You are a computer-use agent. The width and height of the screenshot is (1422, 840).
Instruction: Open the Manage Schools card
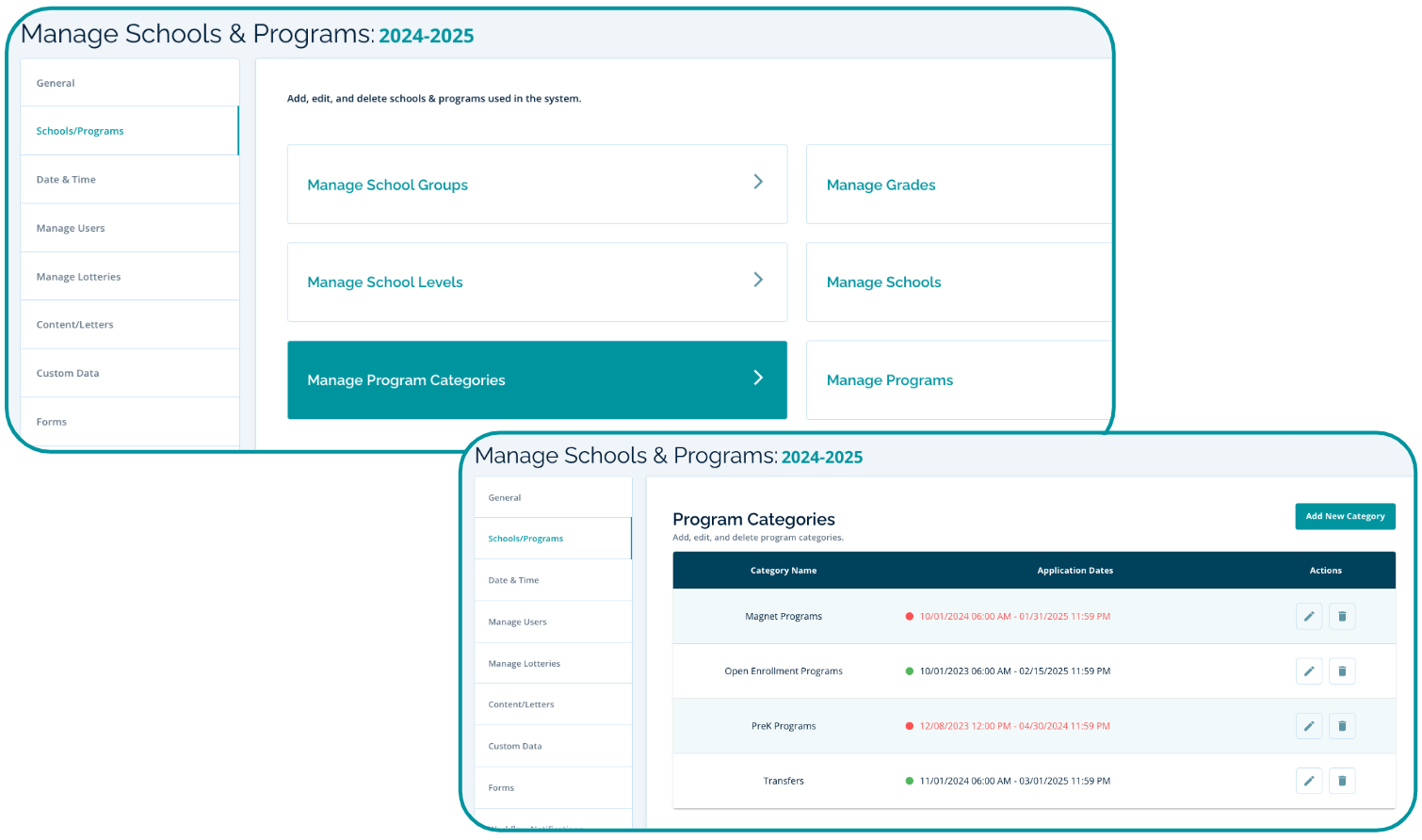pos(884,283)
